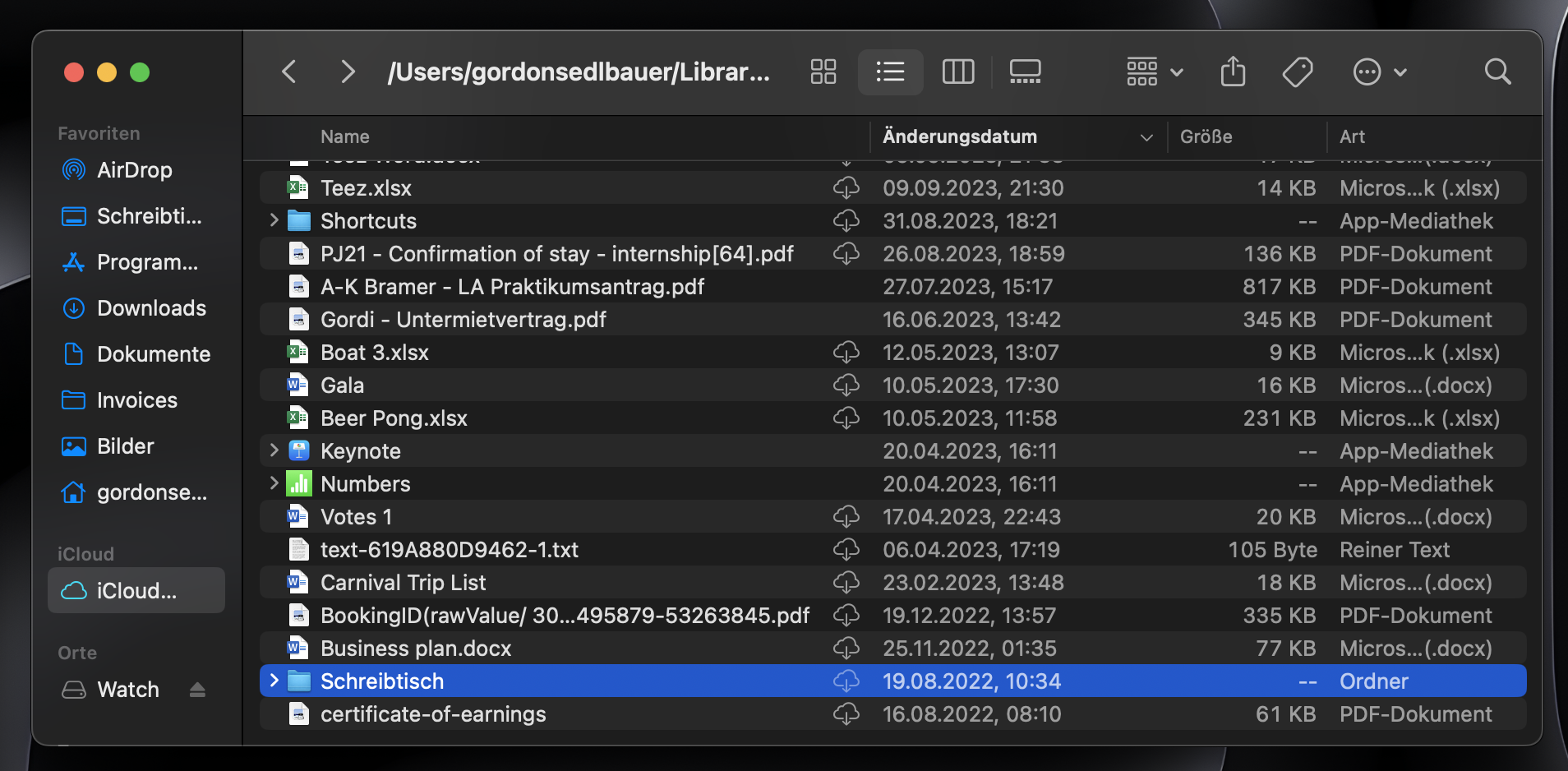Open the Änderungsdatum sort dropdown
The image size is (1568, 771).
point(1145,136)
